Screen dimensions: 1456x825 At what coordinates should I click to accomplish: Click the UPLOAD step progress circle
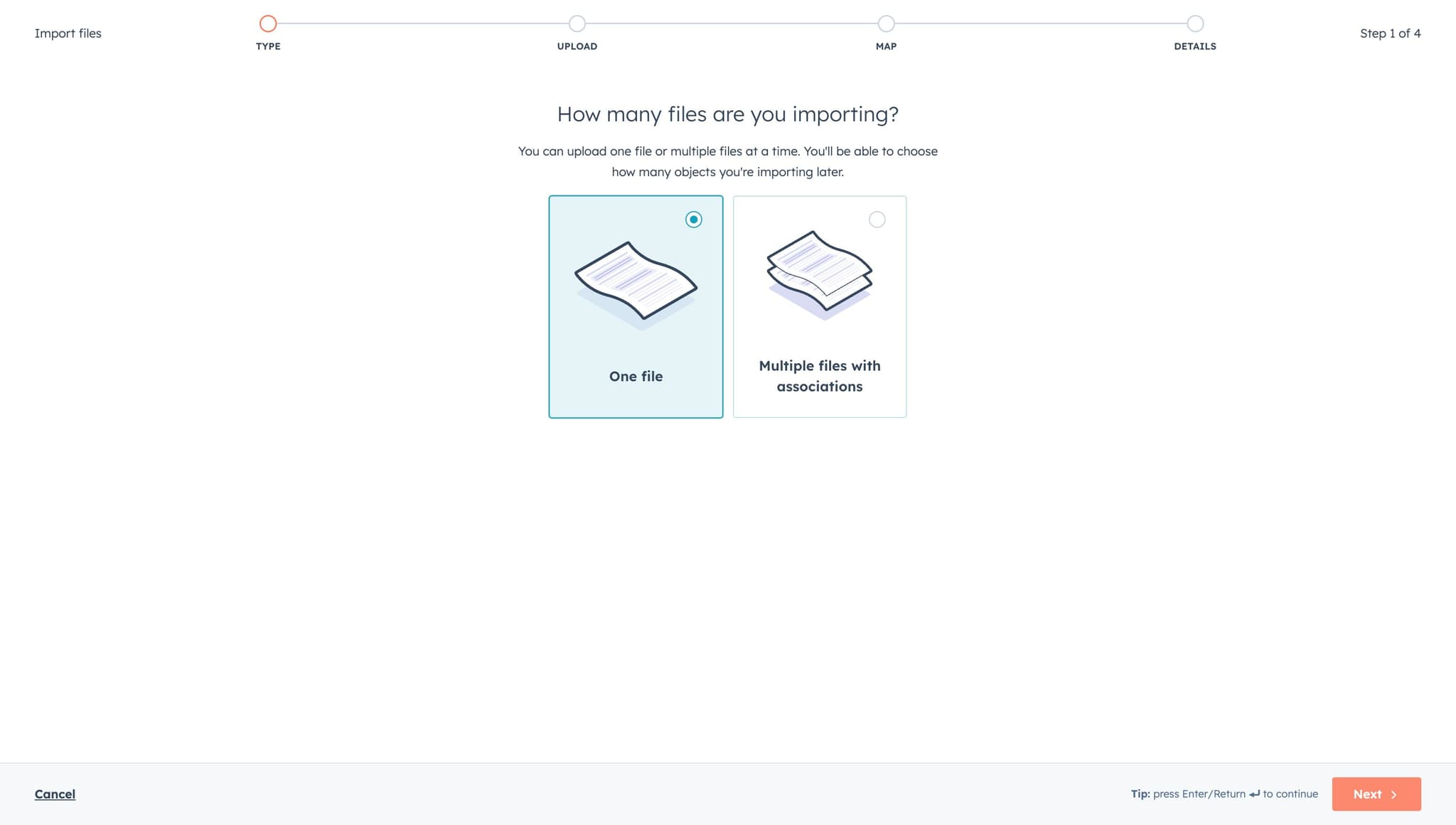point(577,23)
